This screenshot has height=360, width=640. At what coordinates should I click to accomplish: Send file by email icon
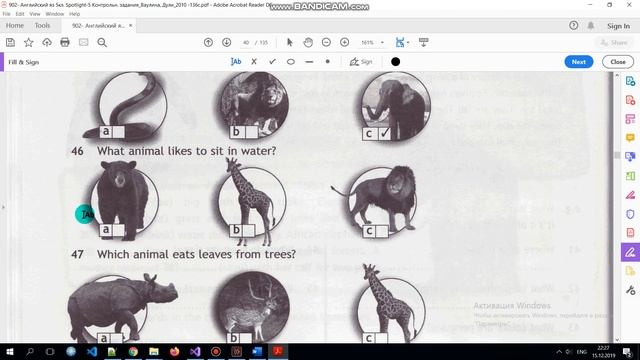(x=83, y=42)
